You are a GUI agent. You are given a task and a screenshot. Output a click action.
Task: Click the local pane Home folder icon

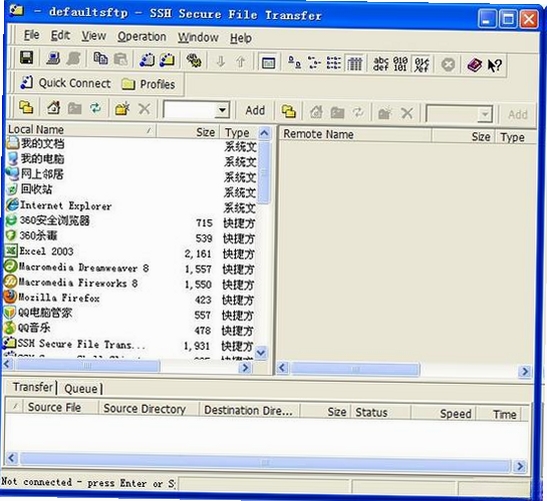coord(54,108)
